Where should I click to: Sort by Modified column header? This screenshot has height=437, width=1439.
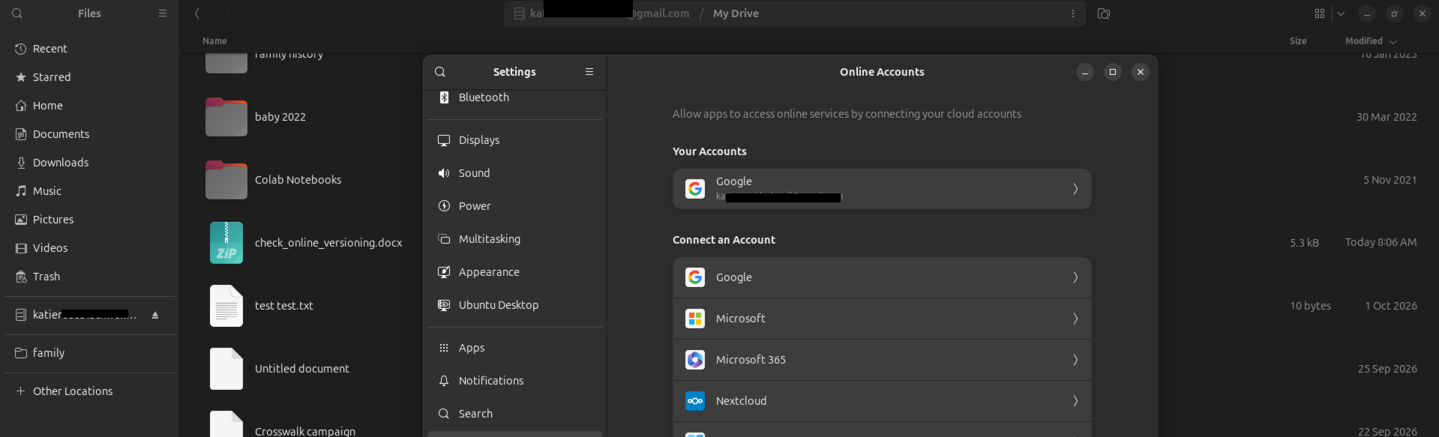click(x=1371, y=41)
